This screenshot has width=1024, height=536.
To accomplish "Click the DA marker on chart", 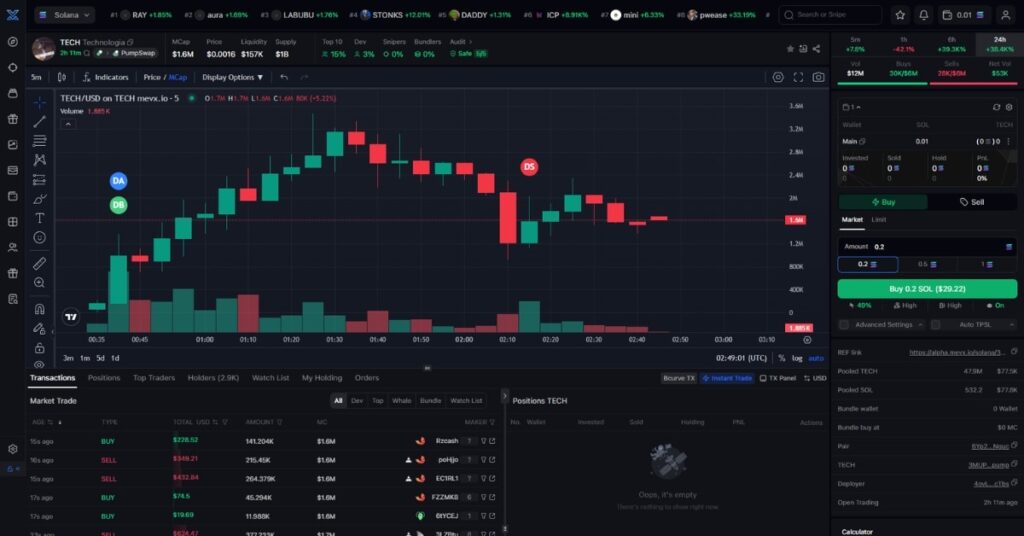I will (x=118, y=181).
